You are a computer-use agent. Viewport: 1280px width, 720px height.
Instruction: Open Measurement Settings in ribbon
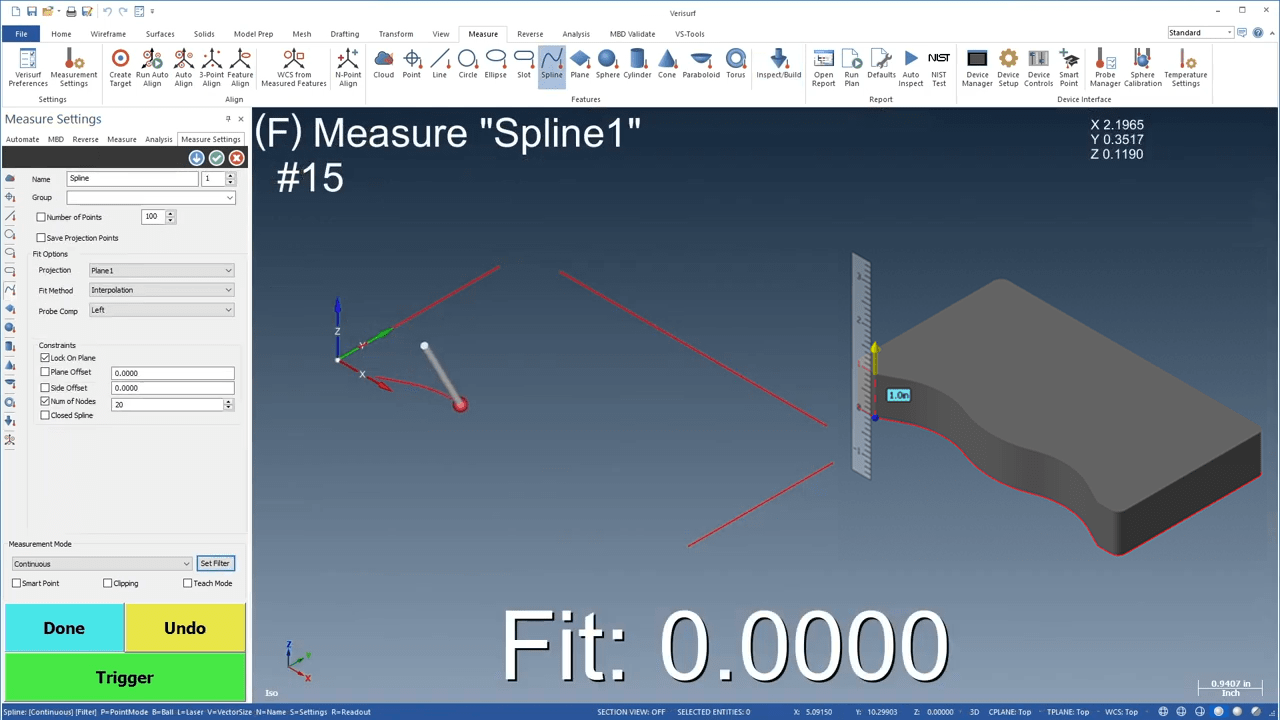(x=74, y=68)
